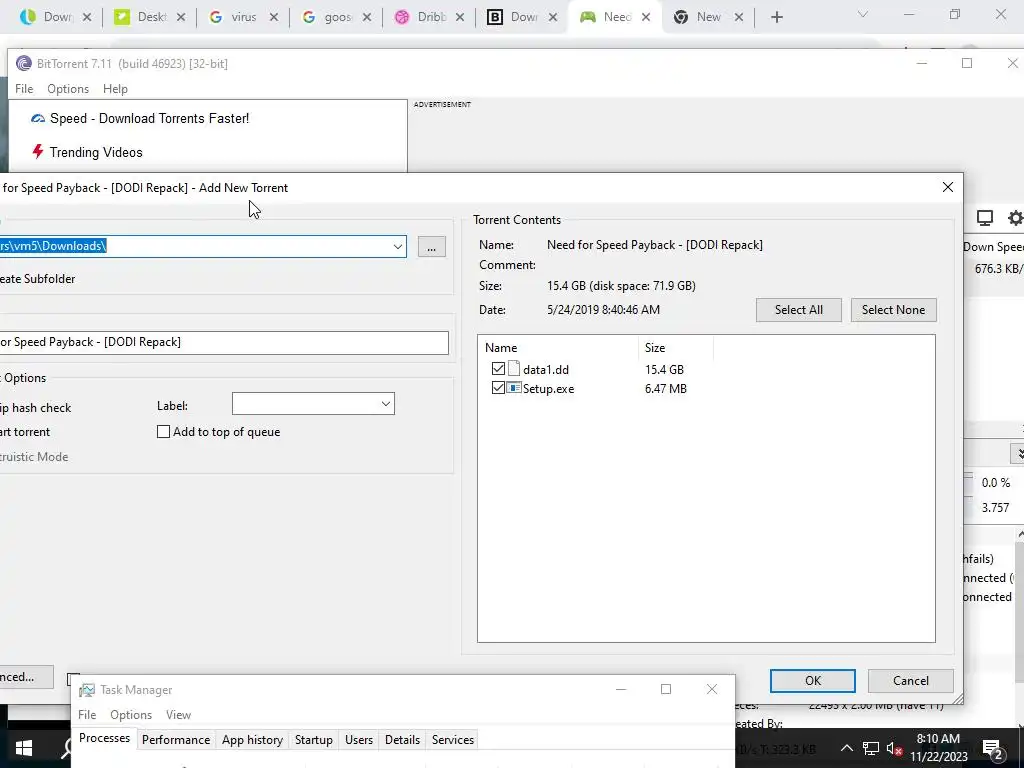Viewport: 1024px width, 768px height.
Task: Click the browse (...) button
Action: click(431, 247)
